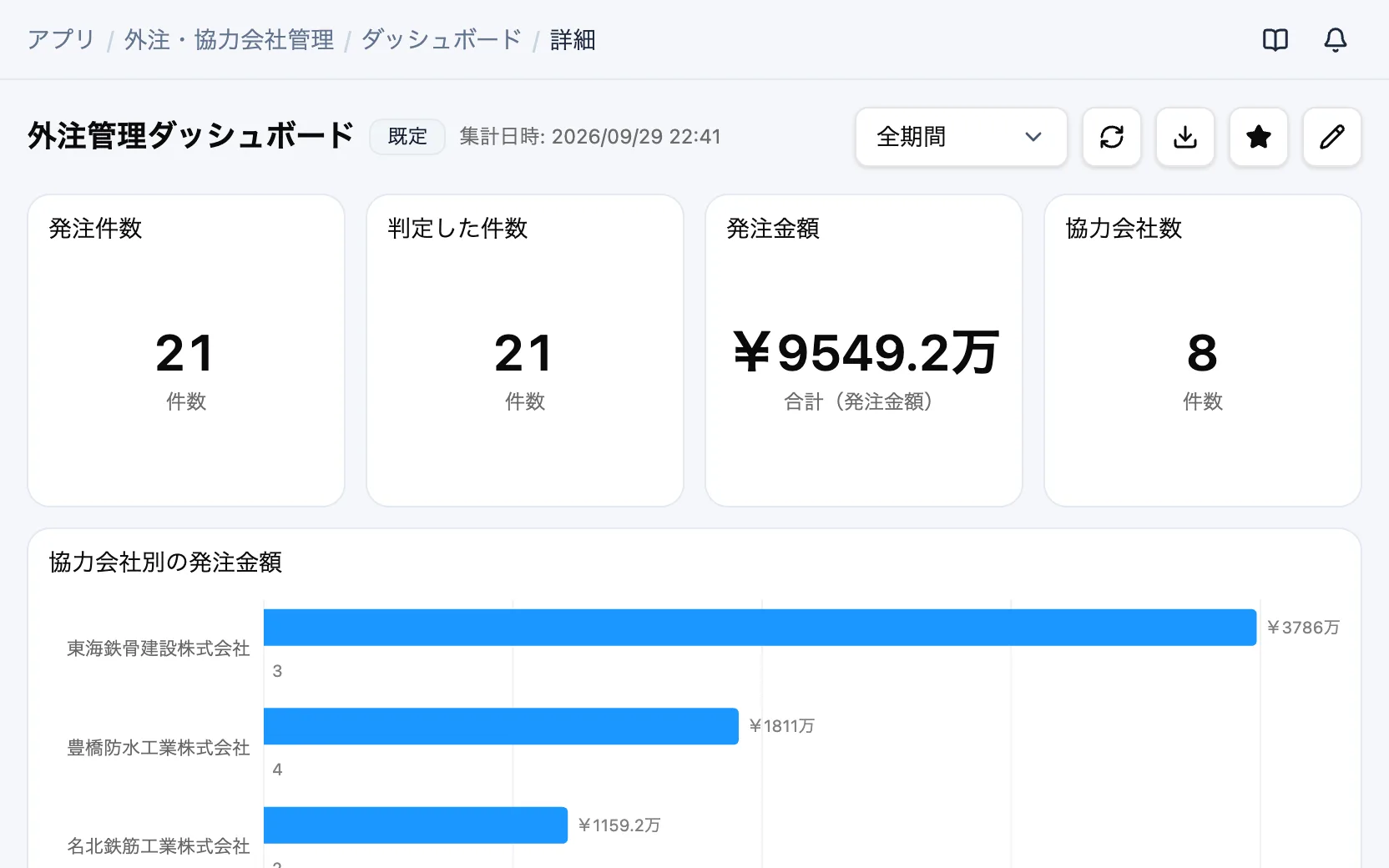Open the documentation book icon
The height and width of the screenshot is (868, 1389).
tap(1275, 40)
